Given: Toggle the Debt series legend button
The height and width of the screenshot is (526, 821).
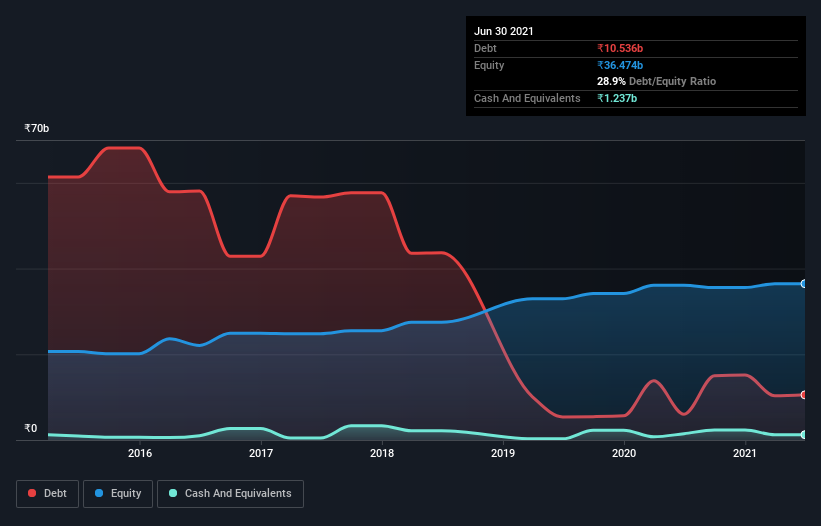Looking at the screenshot, I should coord(48,494).
